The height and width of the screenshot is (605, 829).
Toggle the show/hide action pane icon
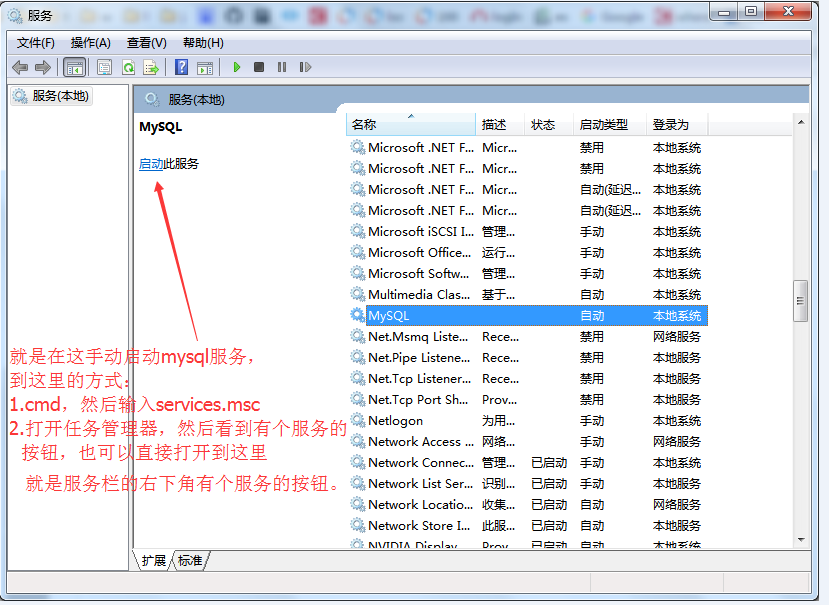[x=205, y=68]
